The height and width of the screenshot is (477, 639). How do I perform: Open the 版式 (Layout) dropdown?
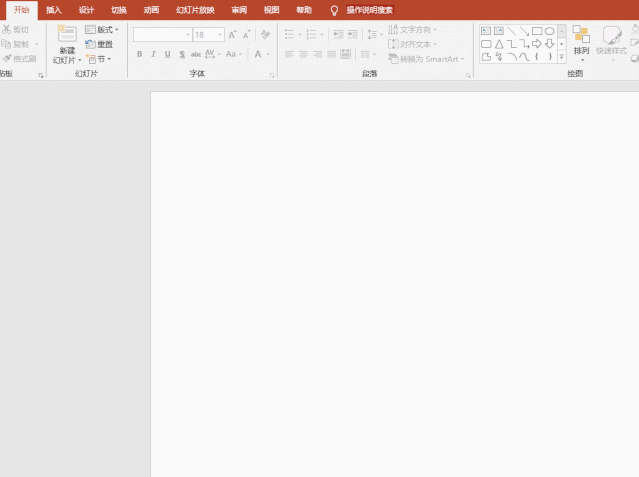(x=102, y=30)
